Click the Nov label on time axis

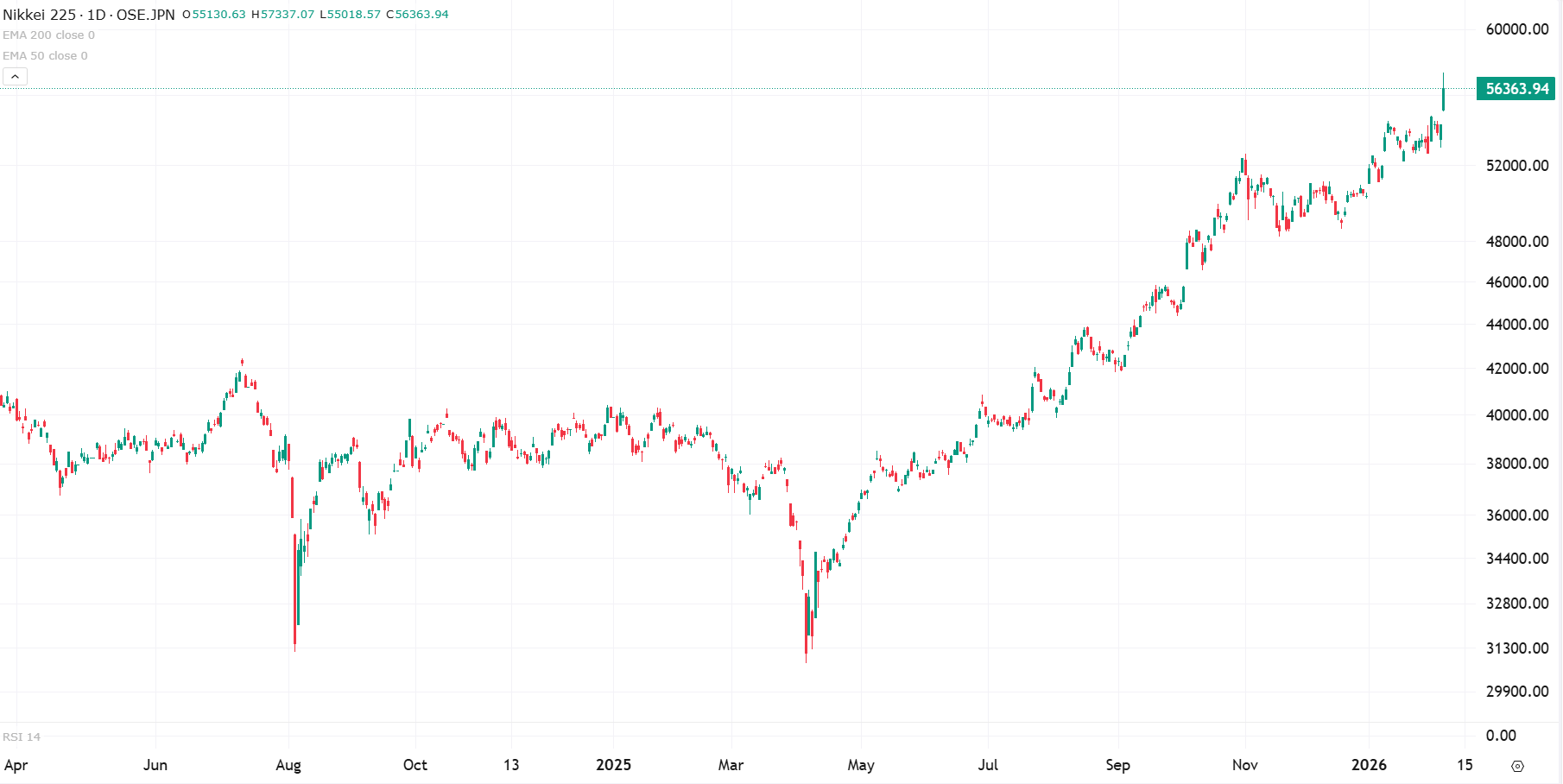pos(1244,765)
